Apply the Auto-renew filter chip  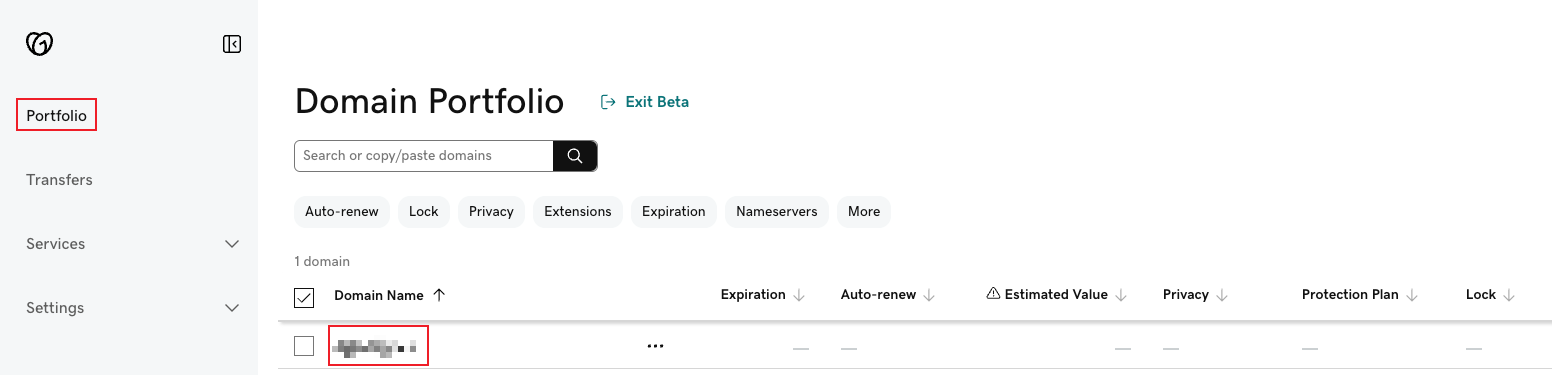(x=342, y=212)
